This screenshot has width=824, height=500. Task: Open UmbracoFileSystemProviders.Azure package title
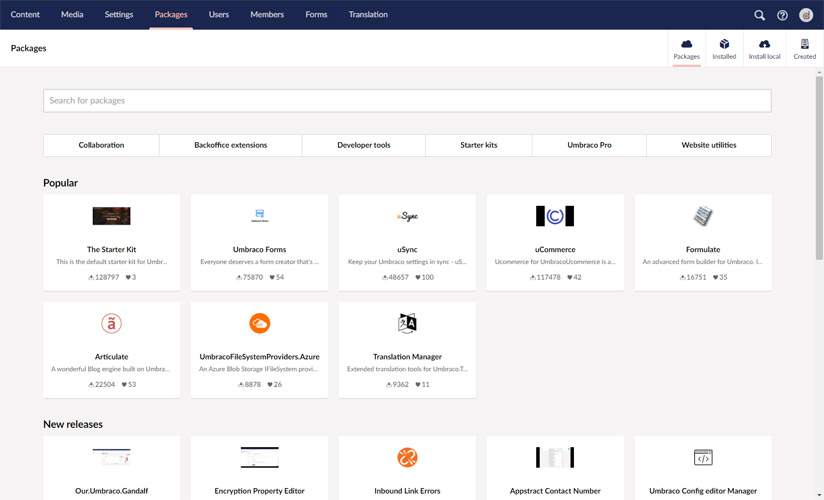pos(260,357)
